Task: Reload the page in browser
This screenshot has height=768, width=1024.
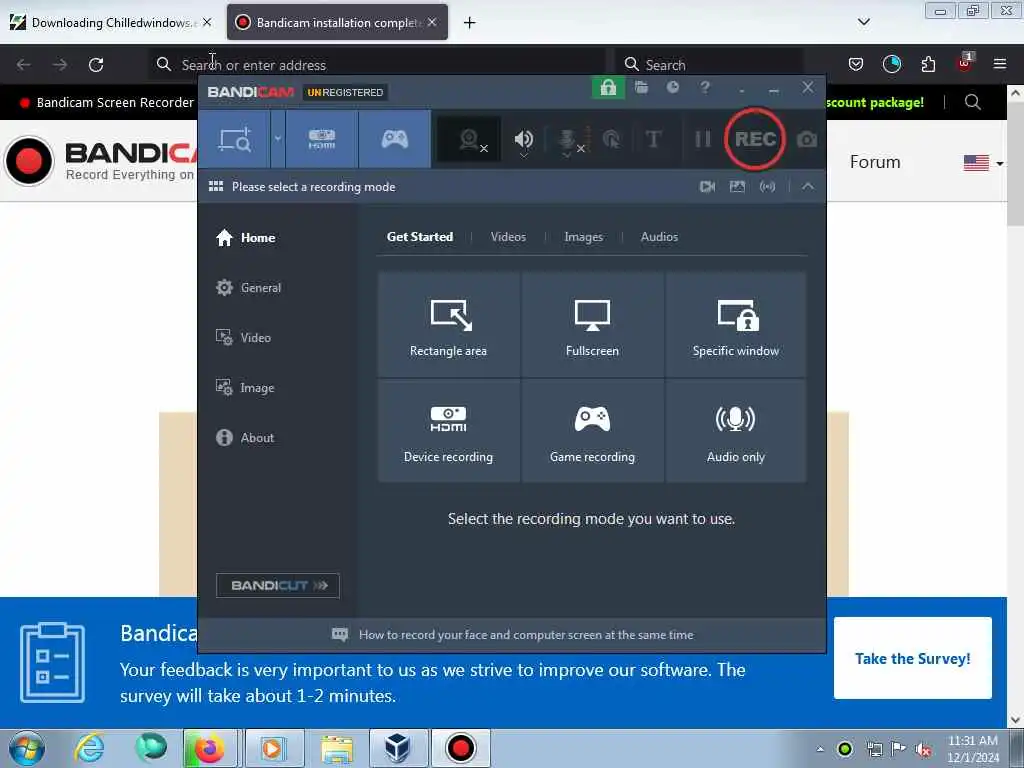Action: tap(96, 65)
